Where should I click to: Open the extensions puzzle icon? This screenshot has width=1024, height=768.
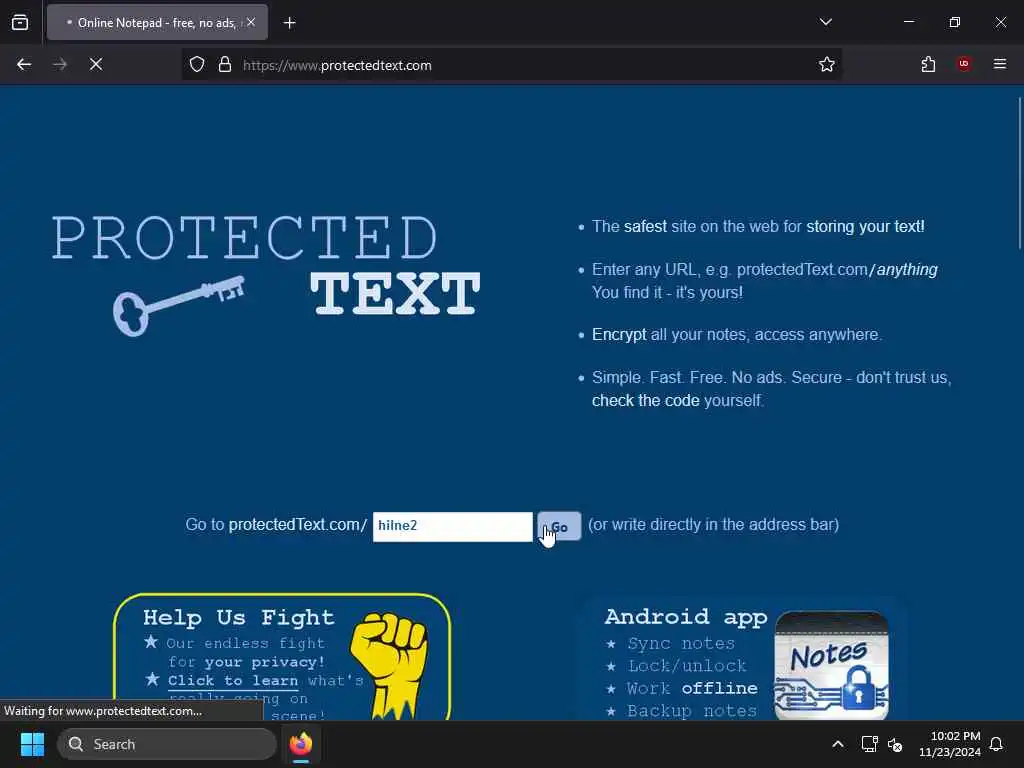click(x=928, y=64)
